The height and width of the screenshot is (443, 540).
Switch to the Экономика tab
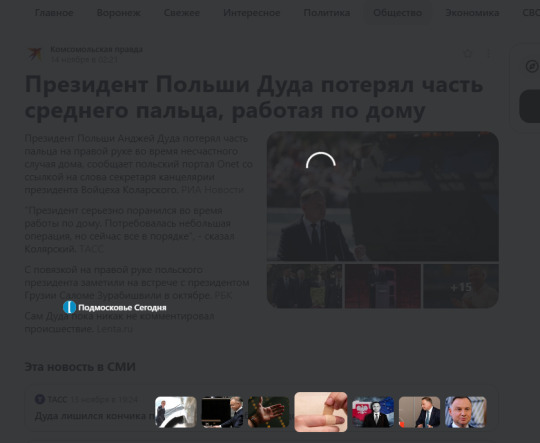click(x=472, y=13)
